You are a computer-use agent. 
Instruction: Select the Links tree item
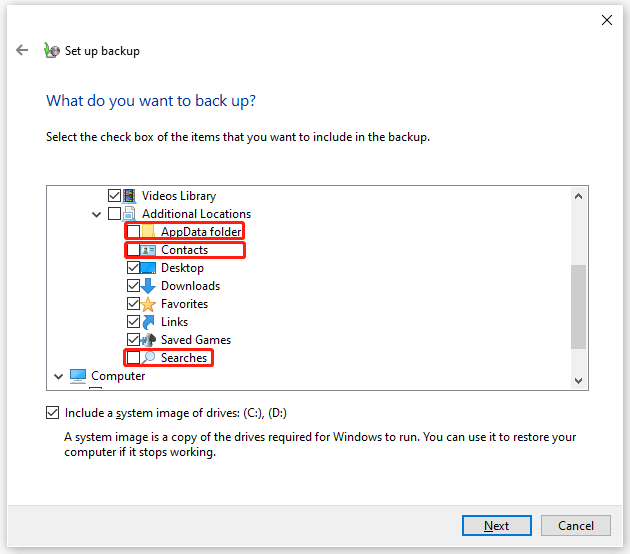pyautogui.click(x=174, y=322)
